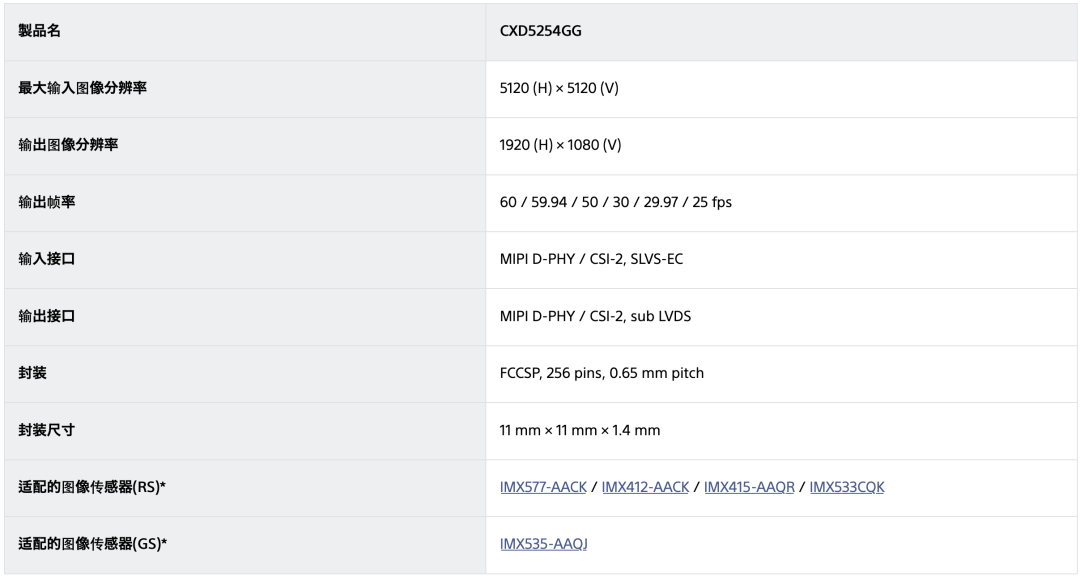1080x577 pixels.
Task: Select the 输入接口 row label
Action: click(46, 259)
